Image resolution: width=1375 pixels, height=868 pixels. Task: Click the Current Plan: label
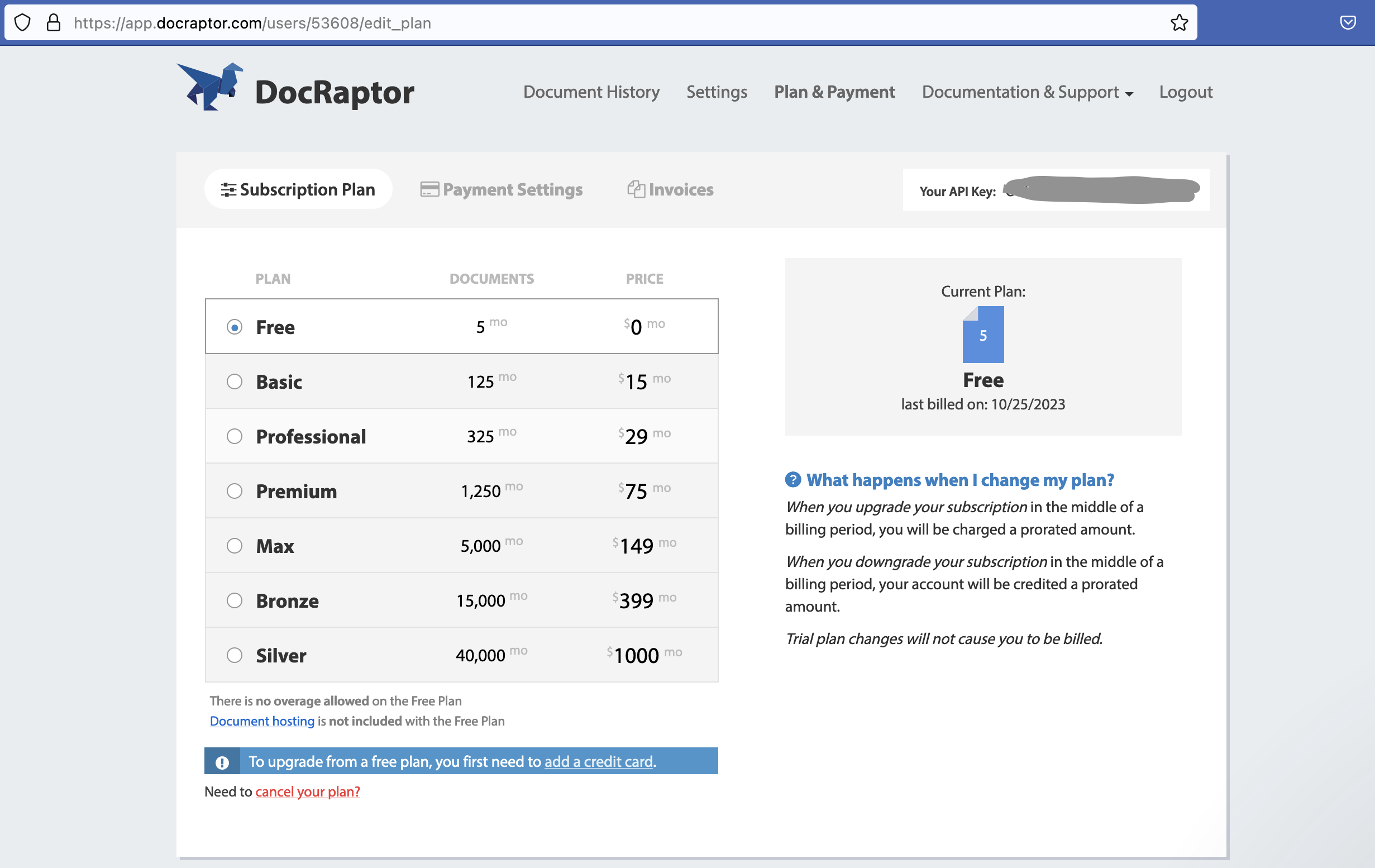pos(983,291)
